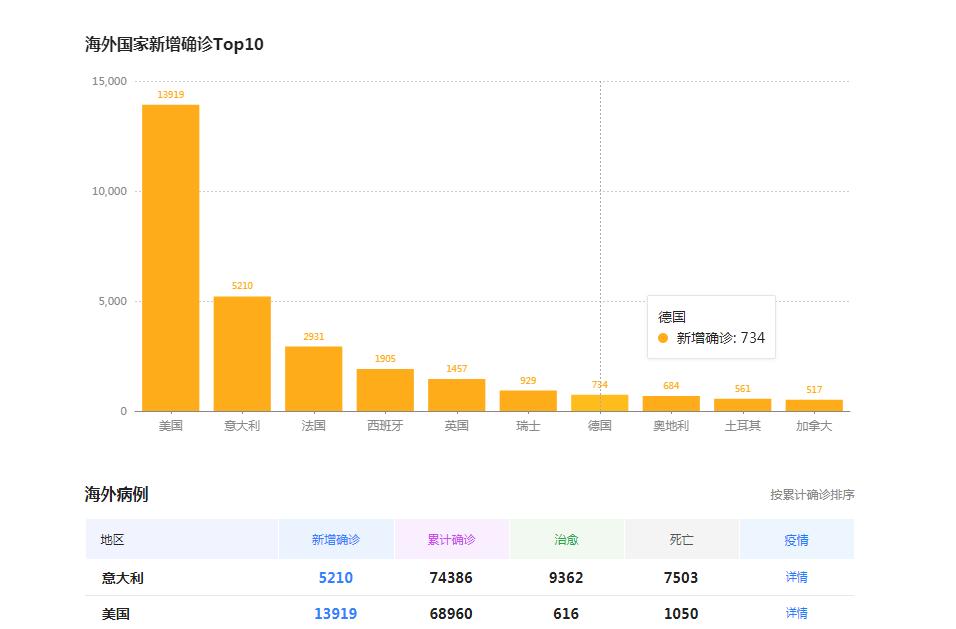
Task: Click the 死亡 column header
Action: [x=681, y=539]
